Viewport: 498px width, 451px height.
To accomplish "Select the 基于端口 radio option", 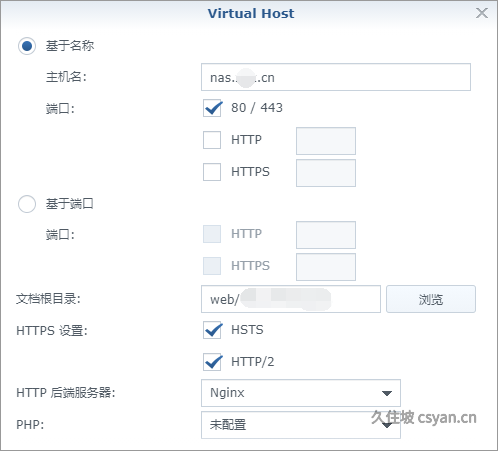I will (27, 204).
